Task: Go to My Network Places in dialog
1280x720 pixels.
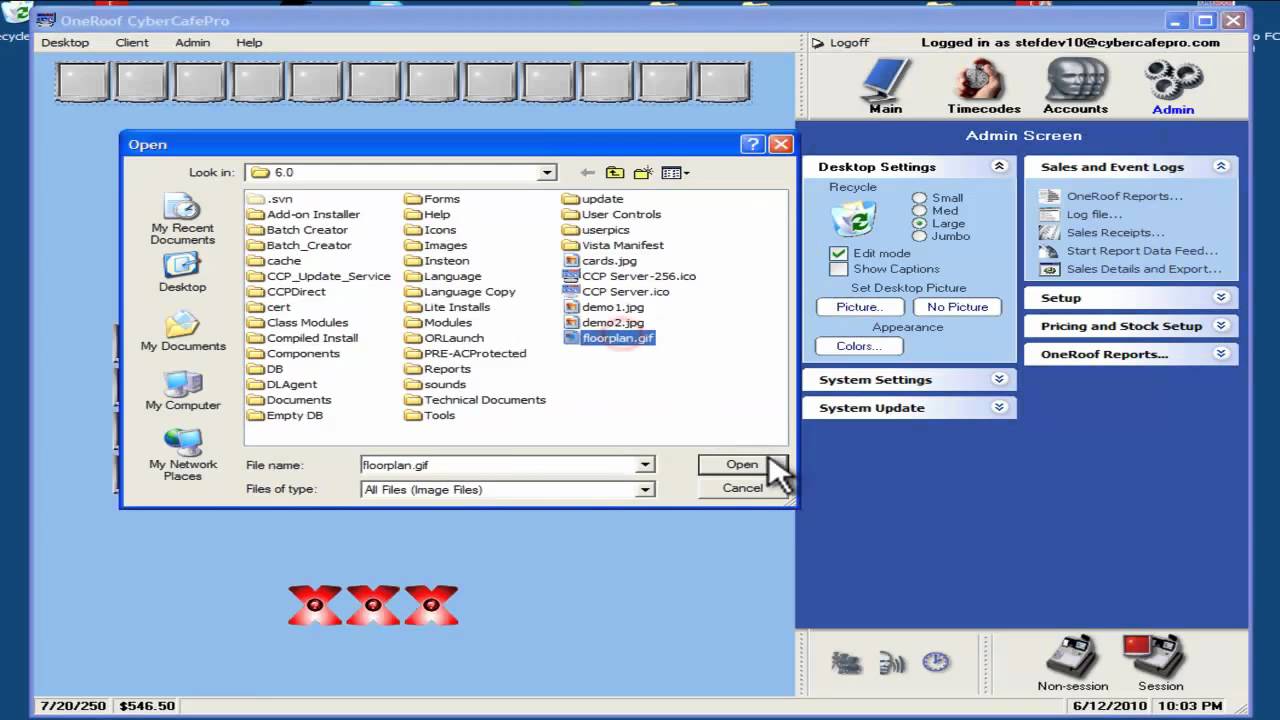Action: click(182, 455)
